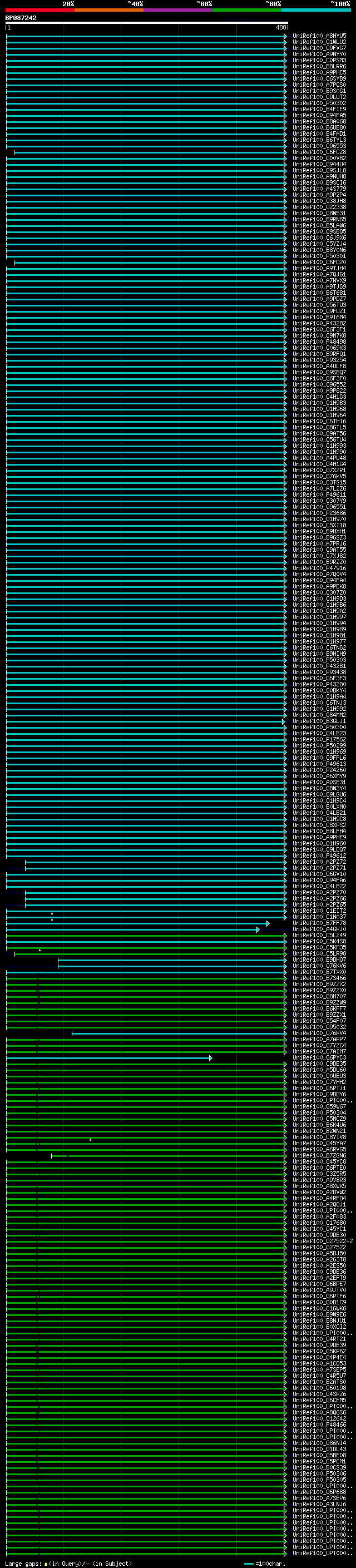Select the UniRef100_Q6GV10 label
The width and height of the screenshot is (356, 1568).
[319, 874]
